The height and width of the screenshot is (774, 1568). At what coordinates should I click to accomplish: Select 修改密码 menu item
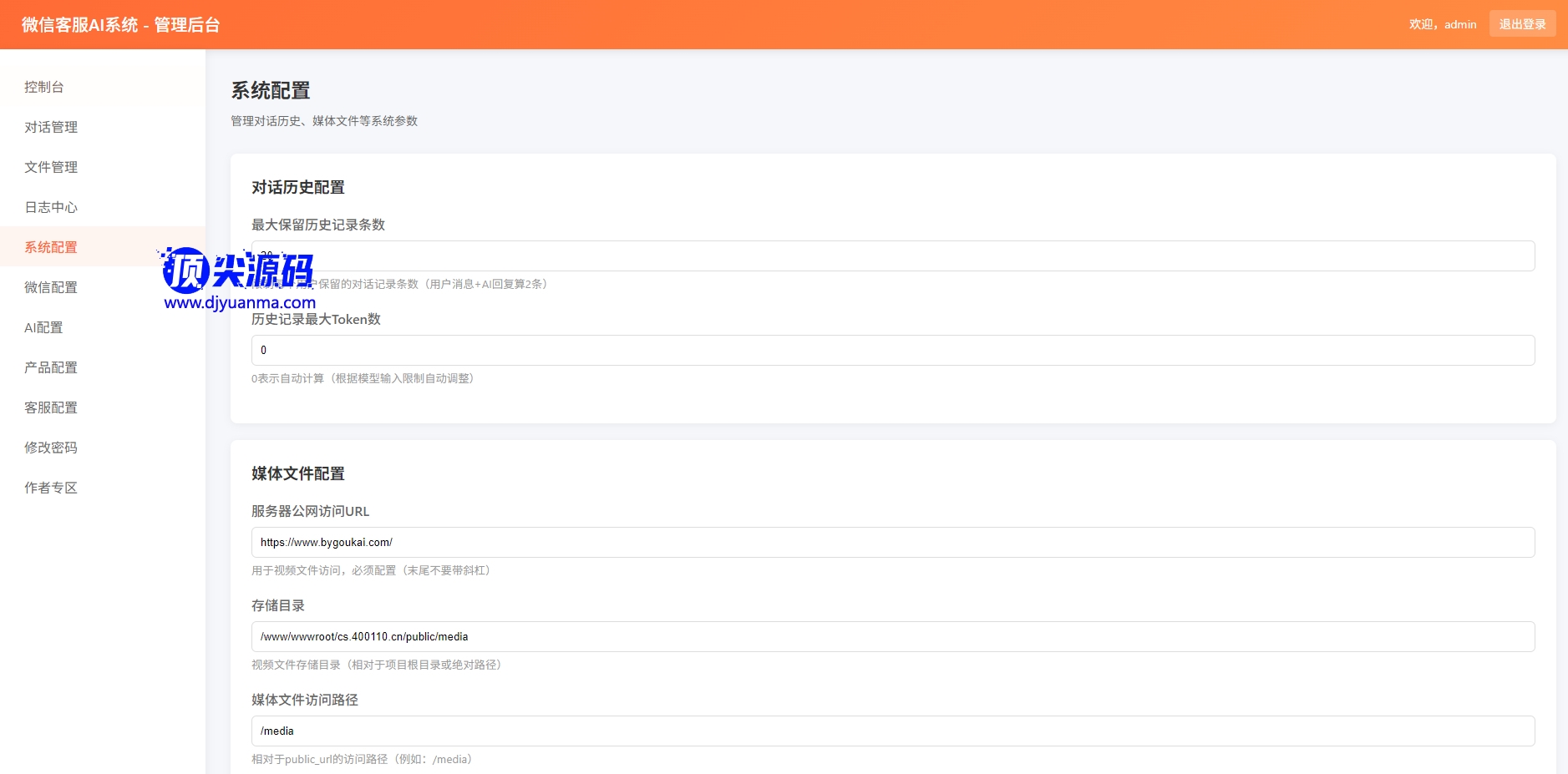point(51,448)
